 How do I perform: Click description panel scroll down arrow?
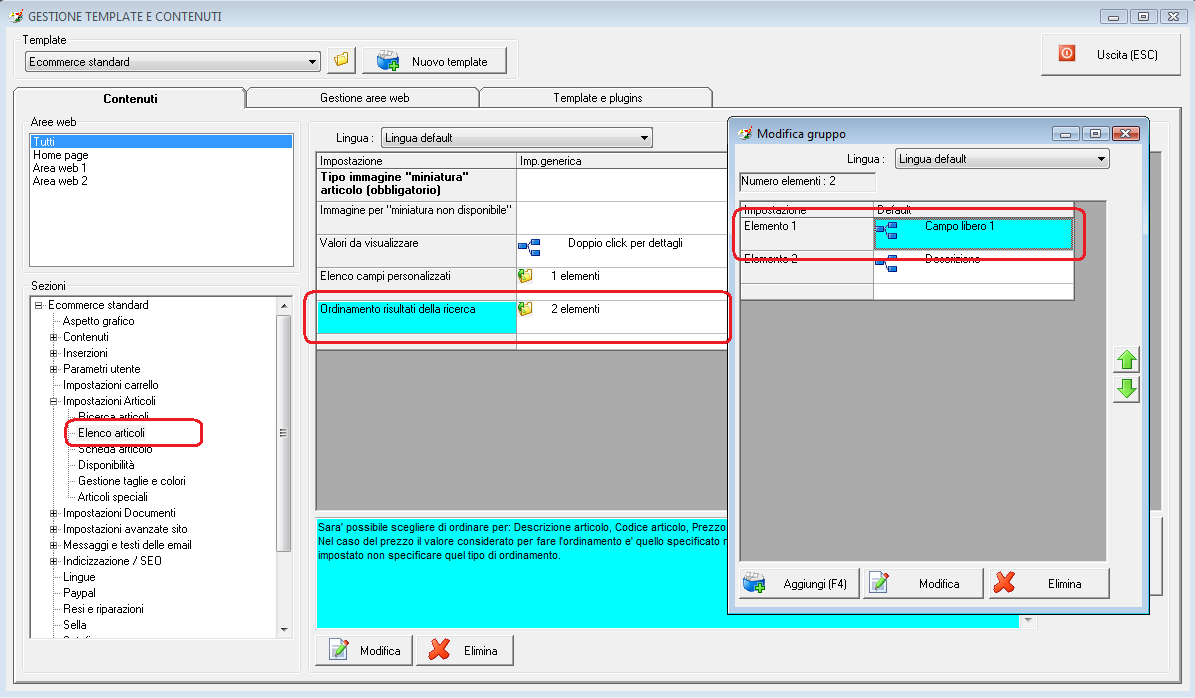pos(1028,620)
